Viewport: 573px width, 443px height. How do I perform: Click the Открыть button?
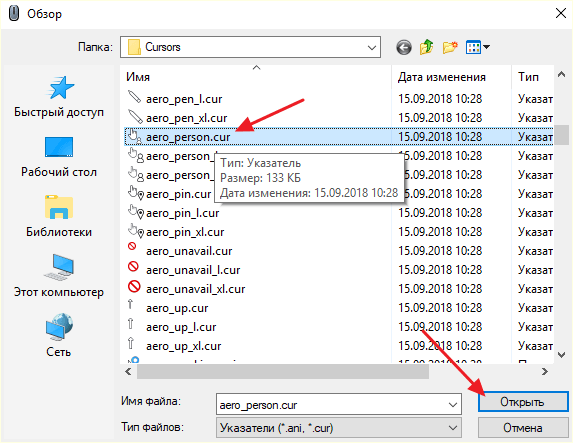tap(523, 402)
